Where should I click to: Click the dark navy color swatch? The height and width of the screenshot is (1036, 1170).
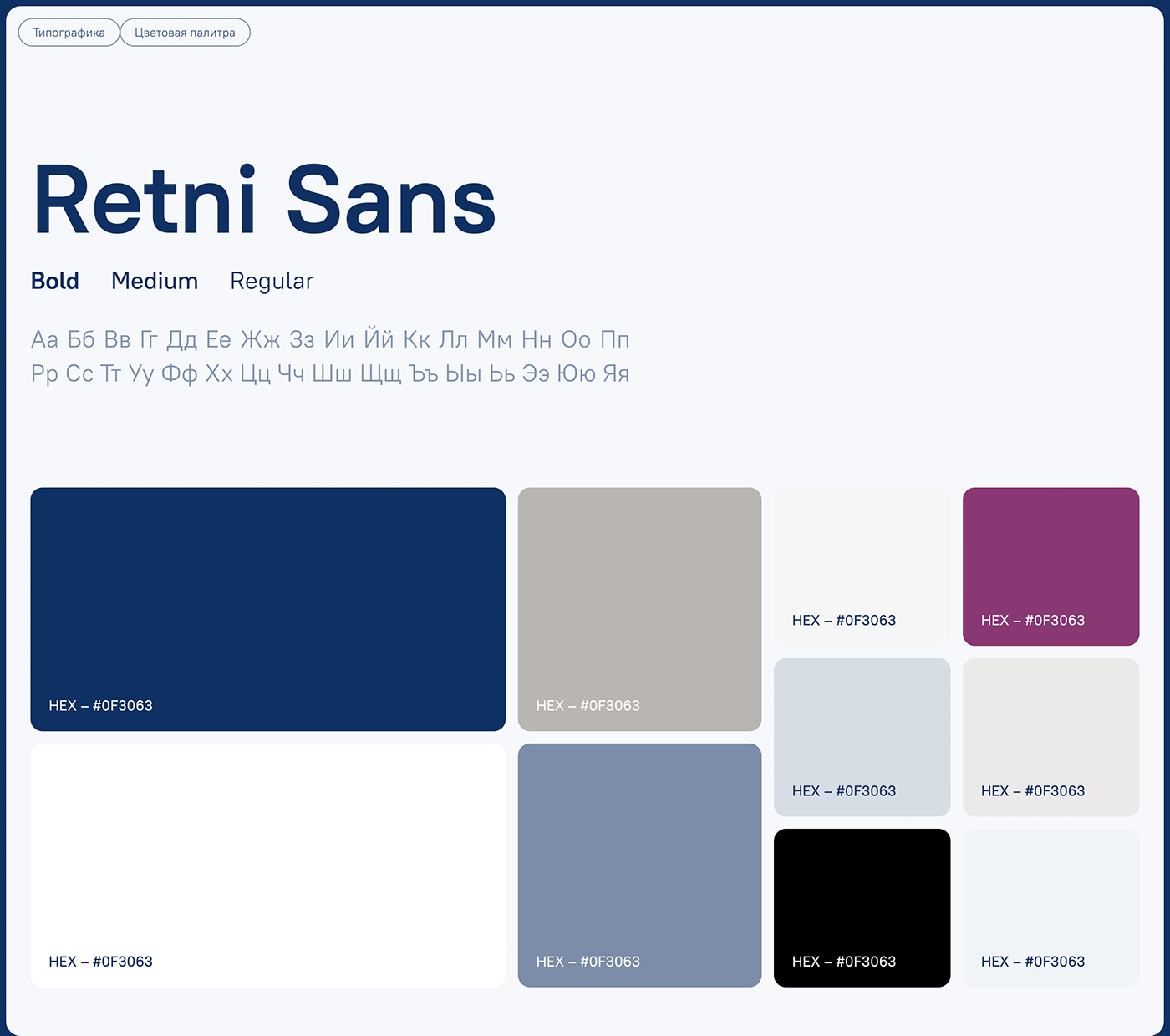click(x=268, y=609)
